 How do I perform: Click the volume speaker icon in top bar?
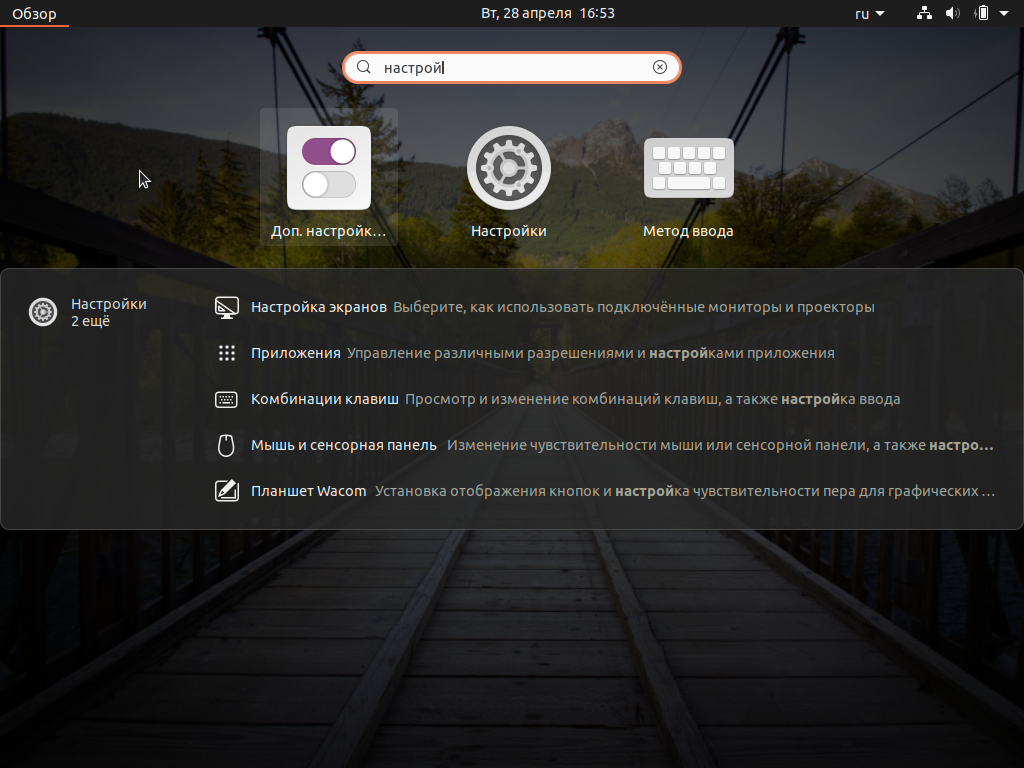953,13
